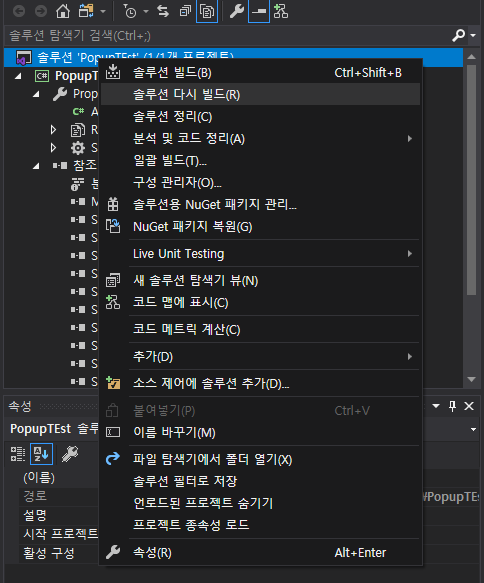This screenshot has height=583, width=484.
Task: Open the pending changes filter clock icon
Action: (130, 12)
